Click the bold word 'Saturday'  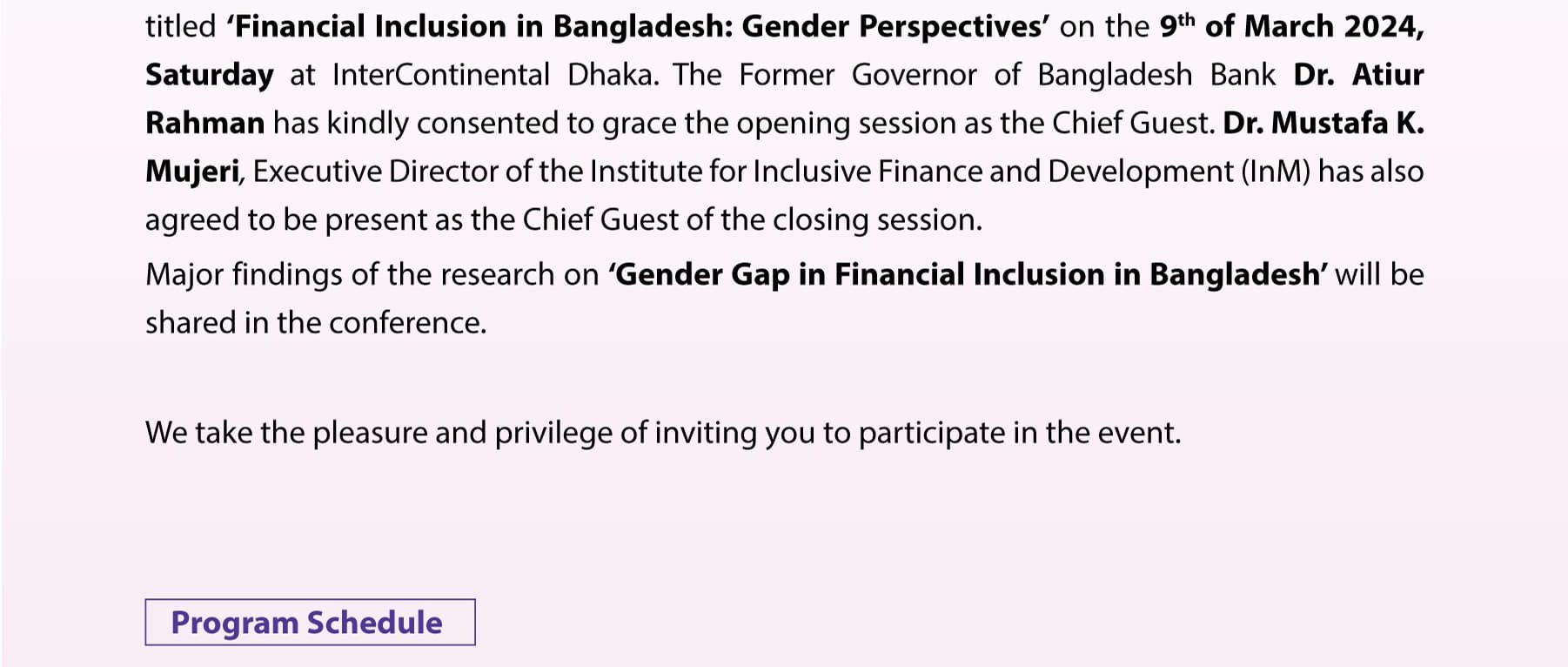pyautogui.click(x=210, y=75)
